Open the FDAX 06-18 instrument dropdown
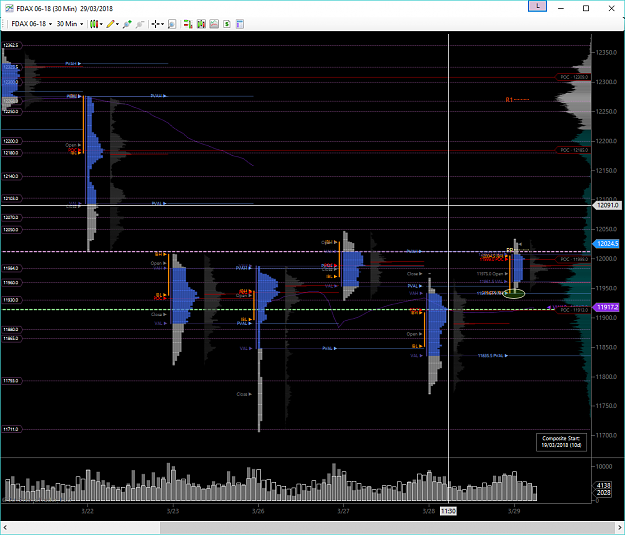 click(31, 24)
